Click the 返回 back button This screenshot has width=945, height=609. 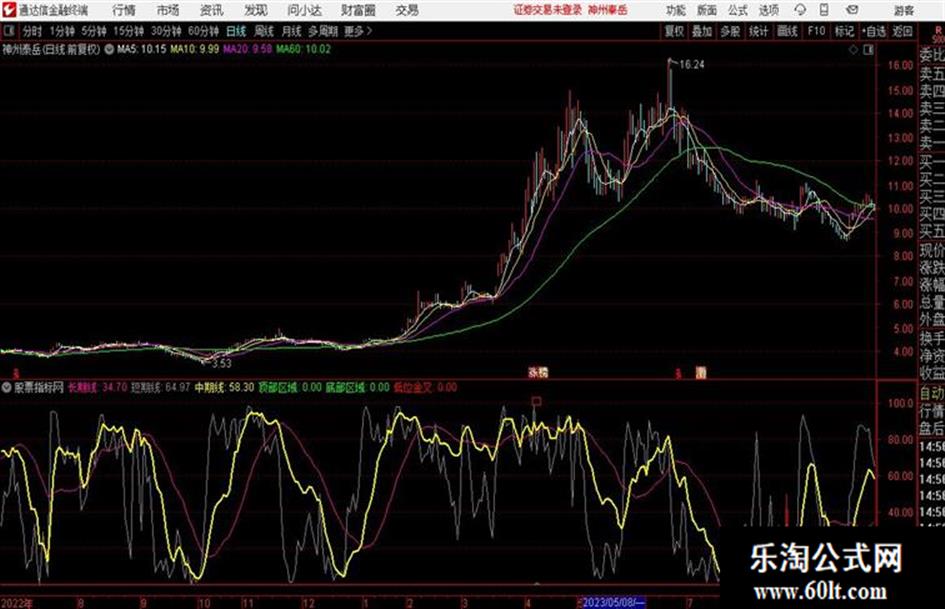click(902, 31)
